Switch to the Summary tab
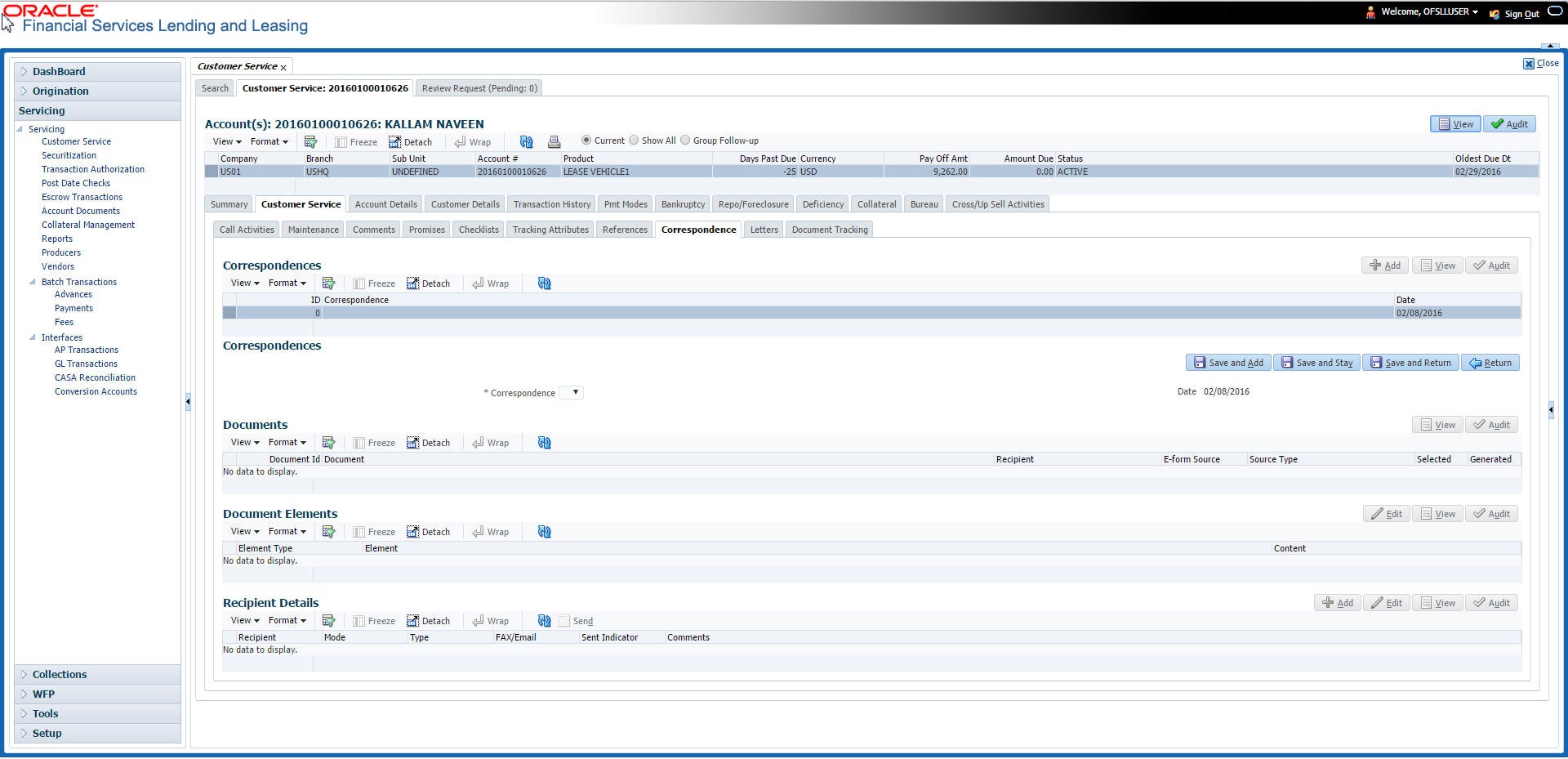The image size is (1568, 759). pos(229,204)
